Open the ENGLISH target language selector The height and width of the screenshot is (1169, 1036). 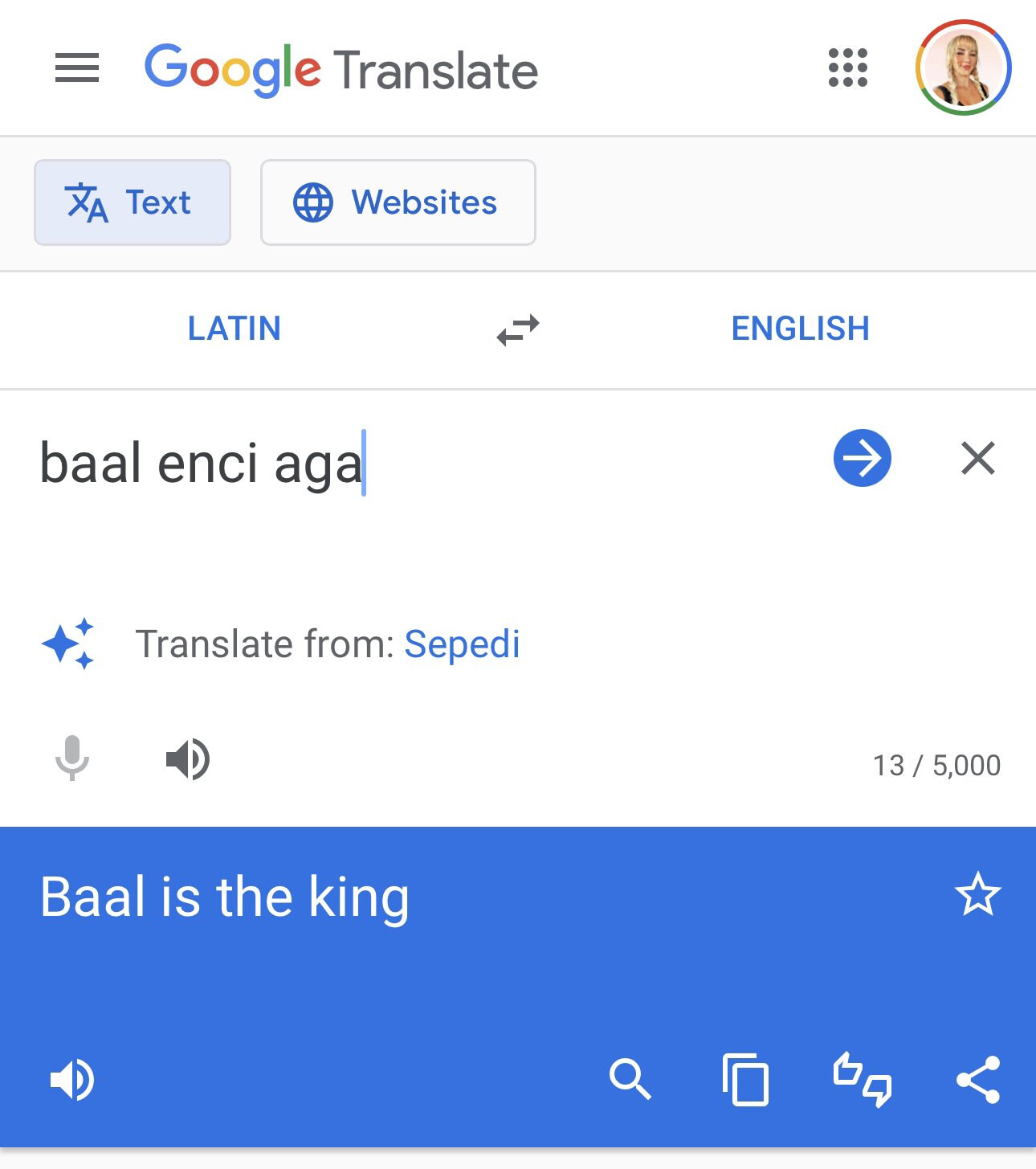point(800,329)
